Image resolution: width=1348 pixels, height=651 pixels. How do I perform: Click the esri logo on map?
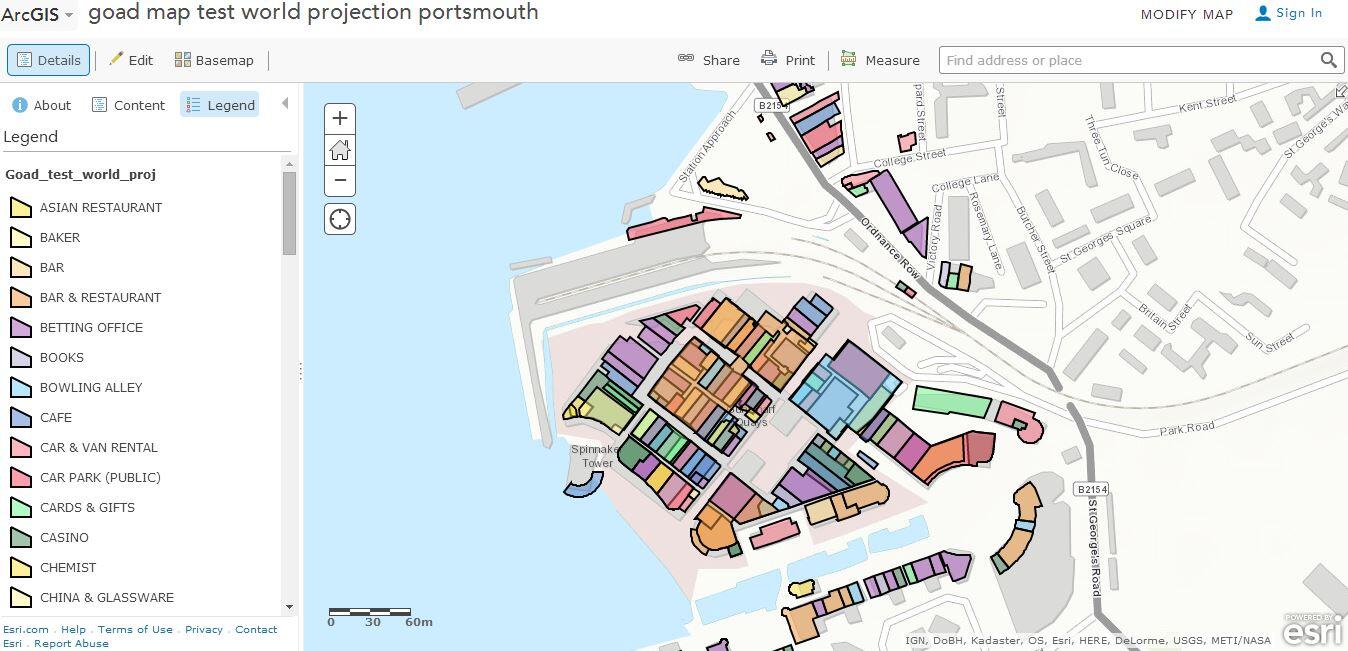click(x=1311, y=631)
